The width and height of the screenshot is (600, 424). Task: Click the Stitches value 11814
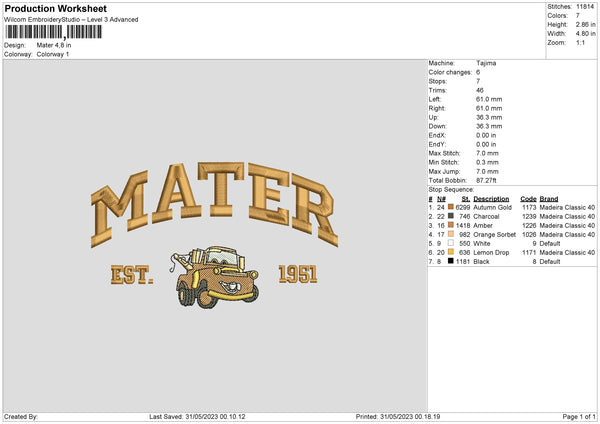(x=585, y=7)
